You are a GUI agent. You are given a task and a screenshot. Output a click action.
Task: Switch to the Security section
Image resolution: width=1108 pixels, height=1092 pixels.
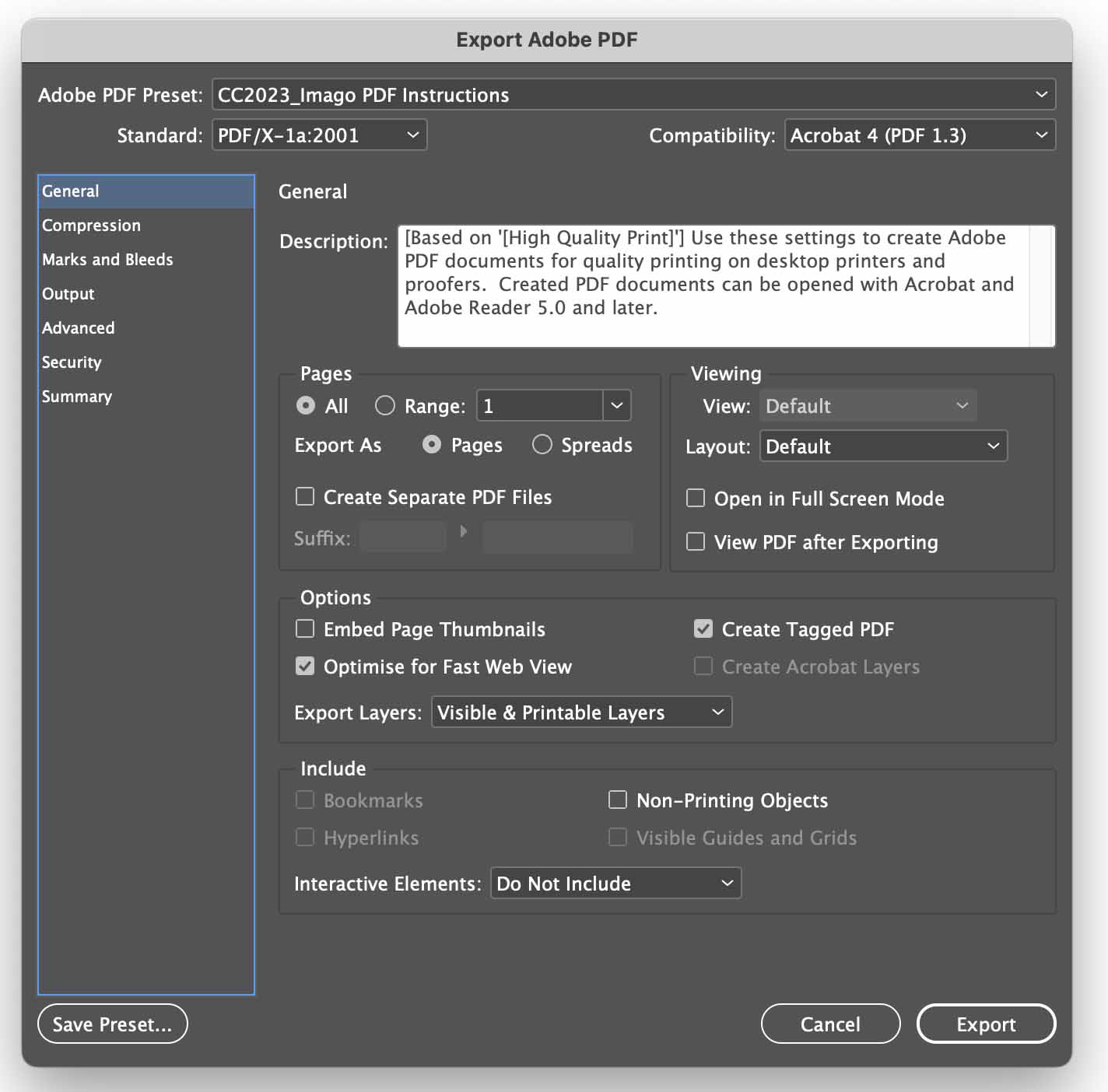146,362
